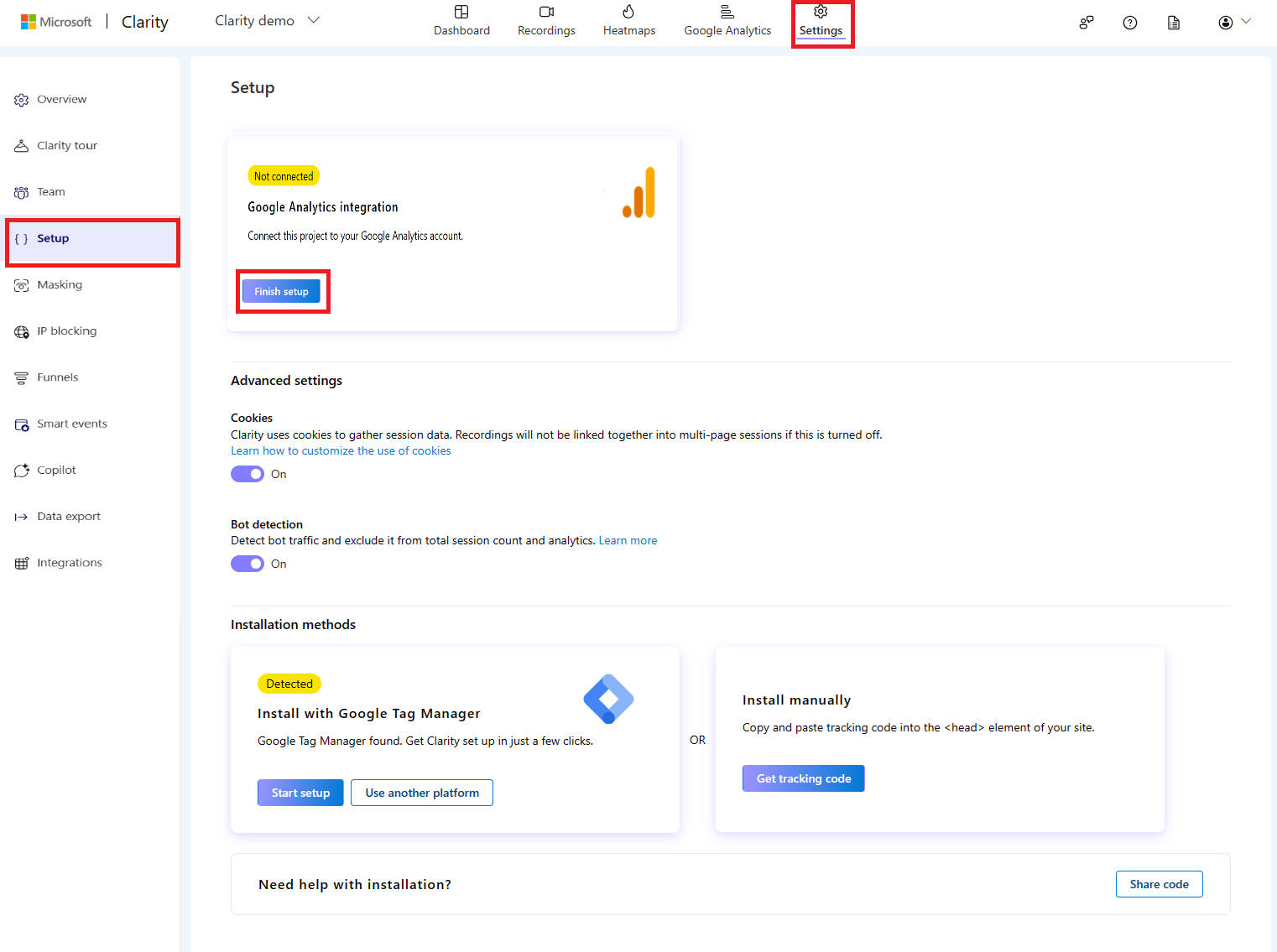The height and width of the screenshot is (952, 1277).
Task: Switch to the Google Analytics tab
Action: (x=727, y=22)
